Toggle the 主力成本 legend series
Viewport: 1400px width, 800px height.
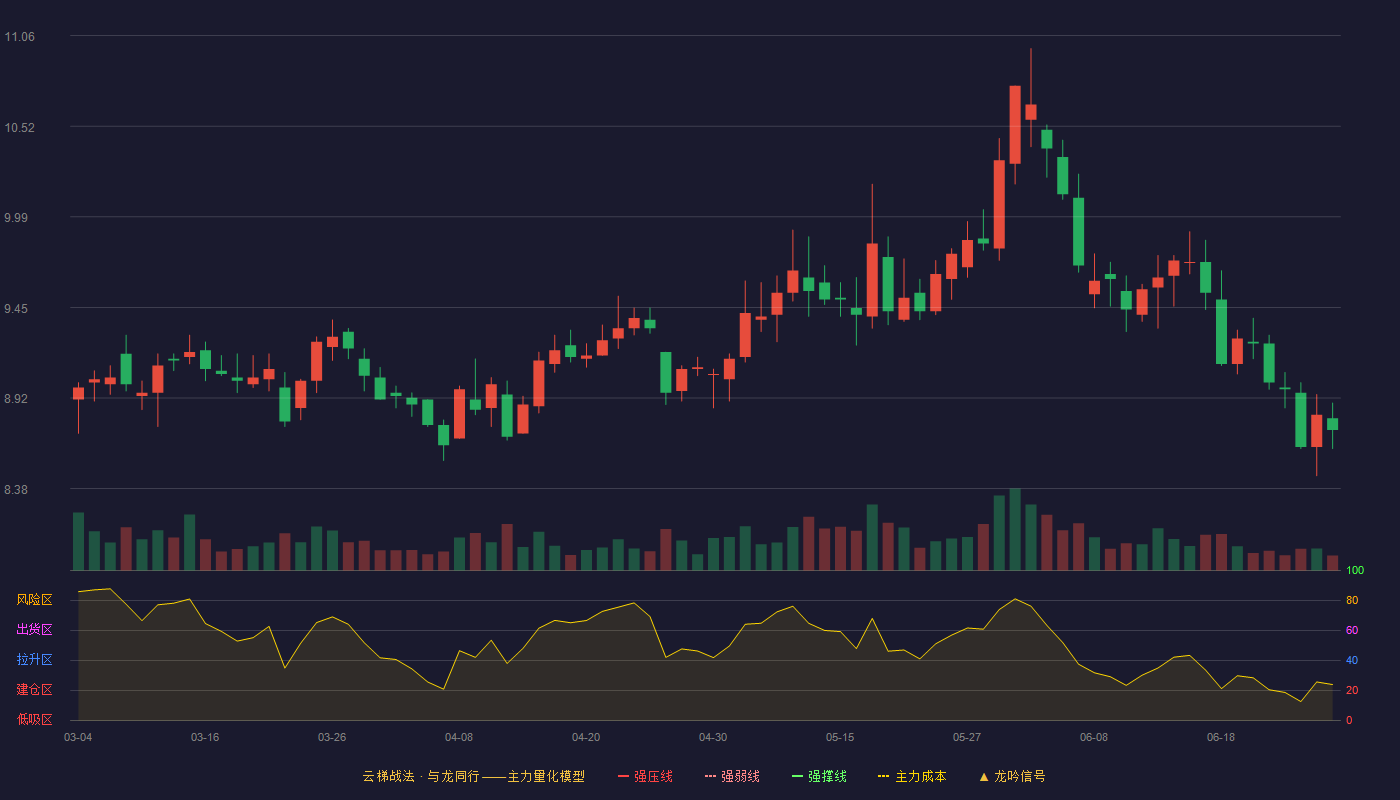click(912, 776)
